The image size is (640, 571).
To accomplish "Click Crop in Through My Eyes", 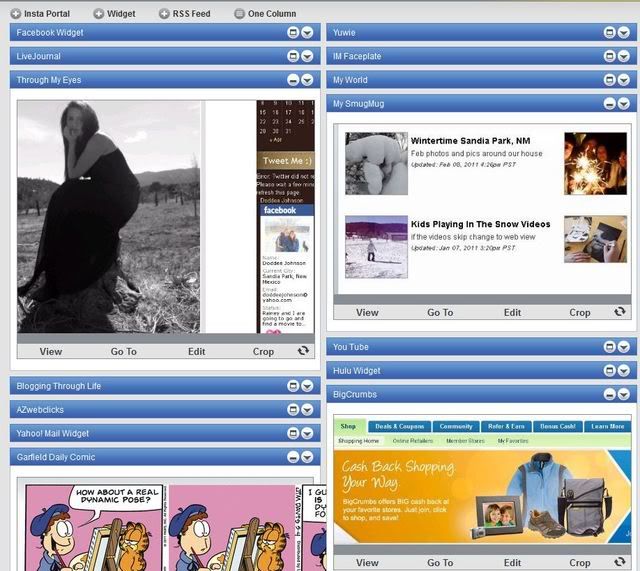I will click(x=263, y=351).
